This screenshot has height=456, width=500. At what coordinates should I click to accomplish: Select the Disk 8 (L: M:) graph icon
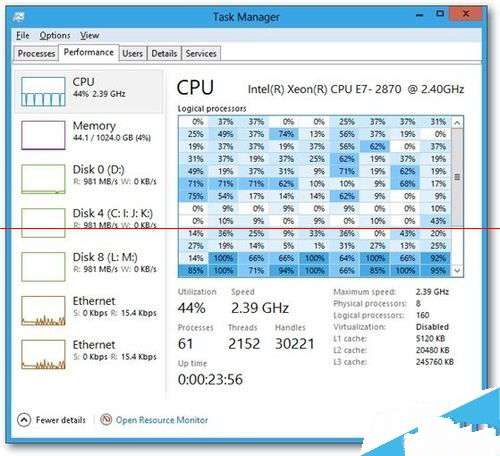click(43, 267)
